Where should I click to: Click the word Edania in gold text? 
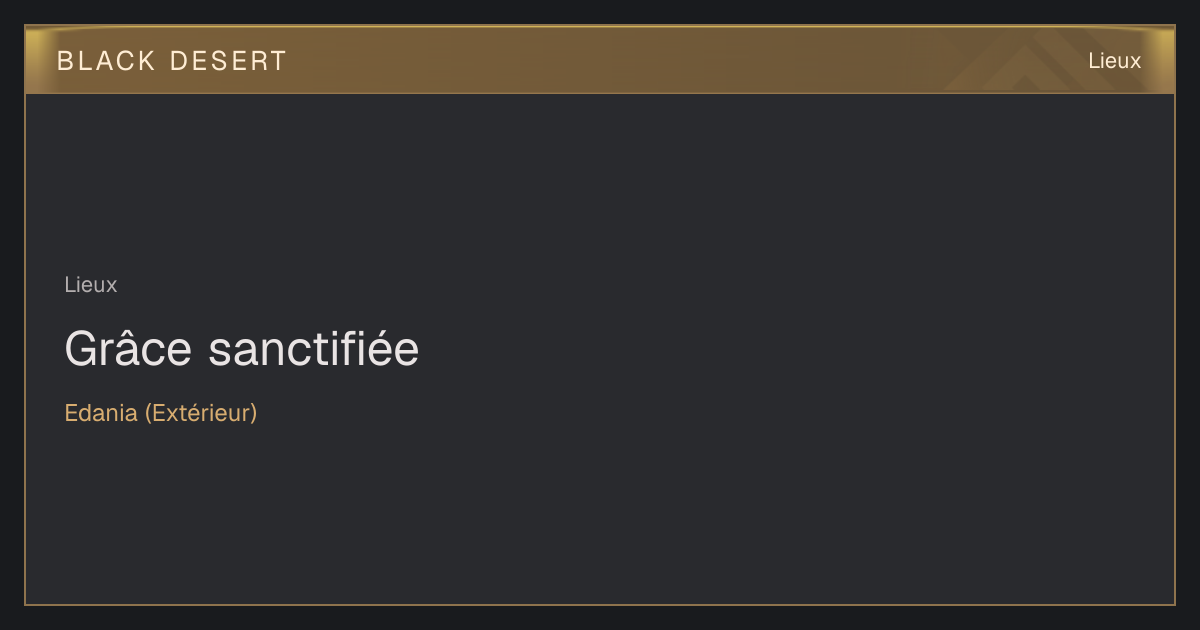pos(101,413)
